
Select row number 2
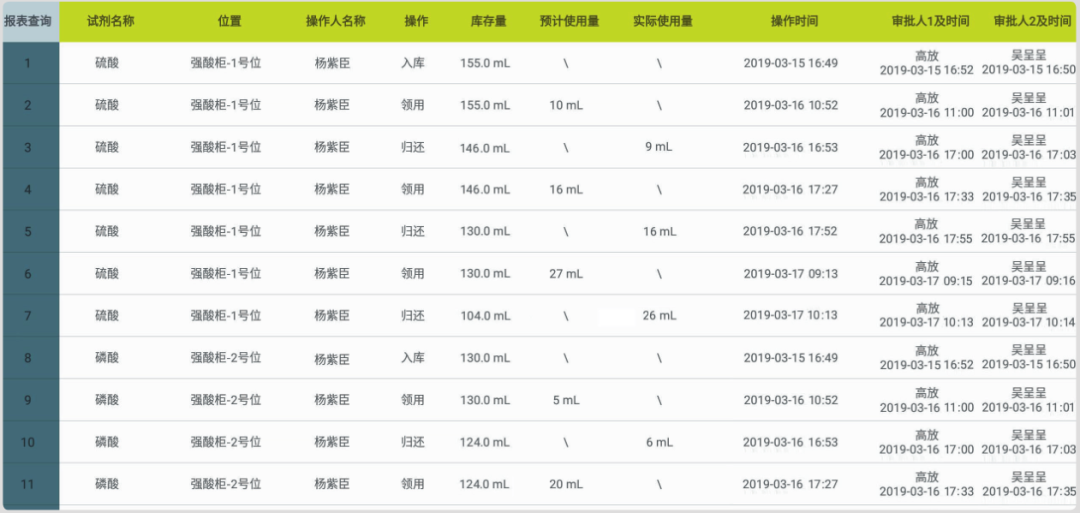coord(28,105)
